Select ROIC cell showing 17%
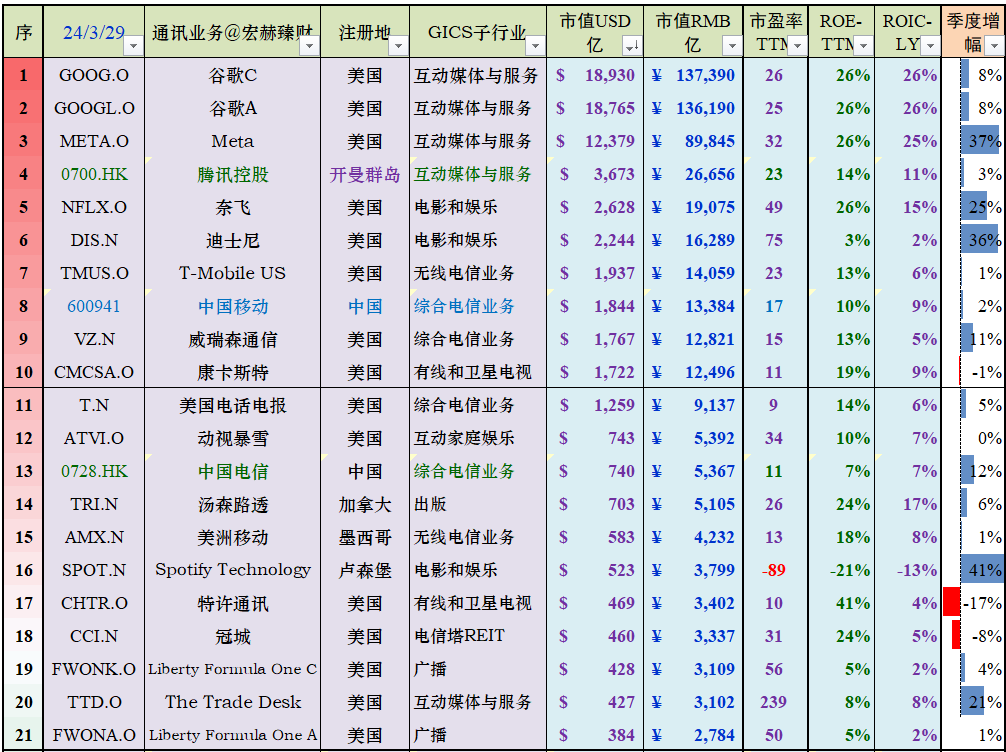This screenshot has width=1006, height=752. [908, 504]
